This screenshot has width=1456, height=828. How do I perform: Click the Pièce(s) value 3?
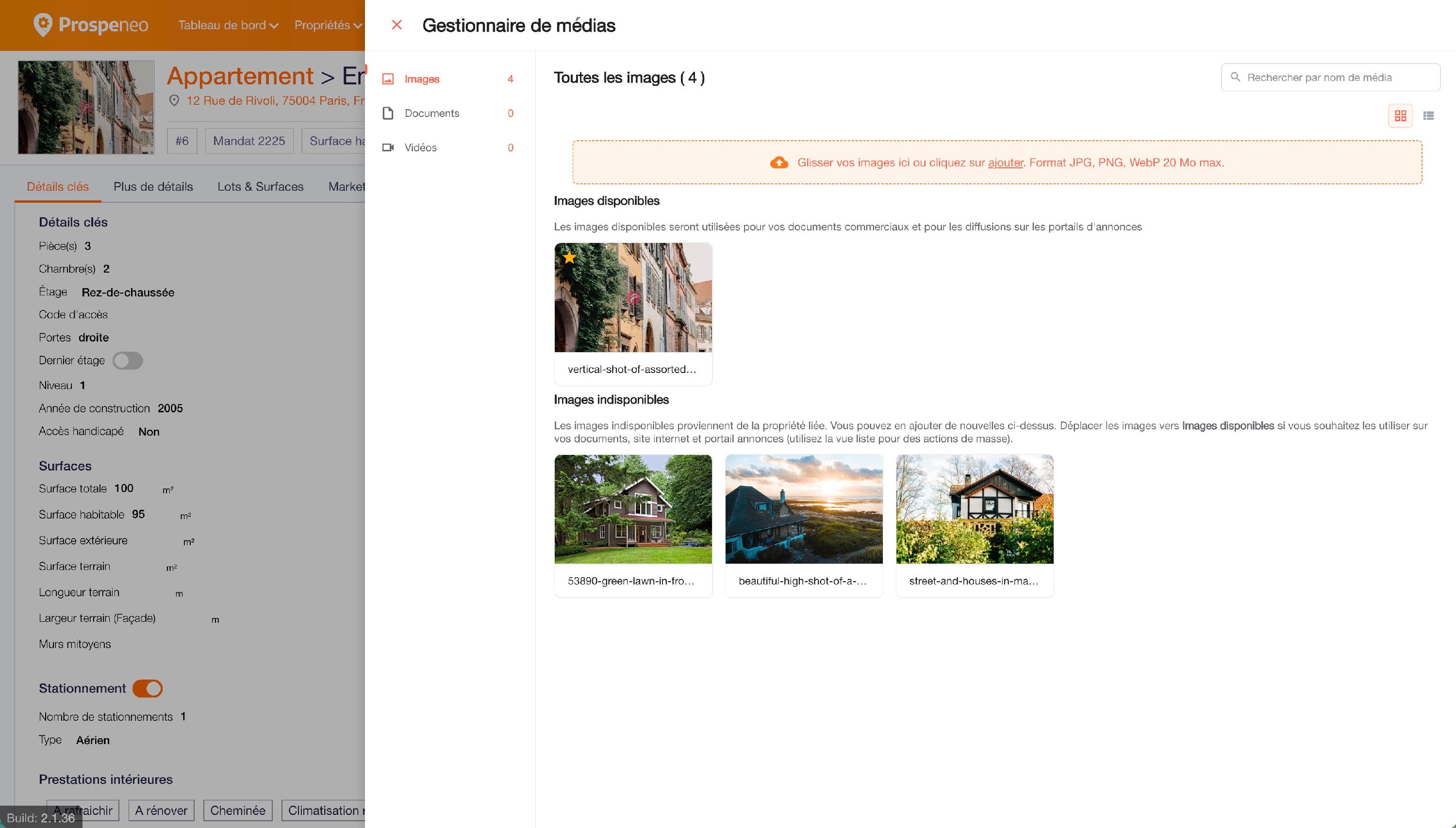tap(88, 246)
